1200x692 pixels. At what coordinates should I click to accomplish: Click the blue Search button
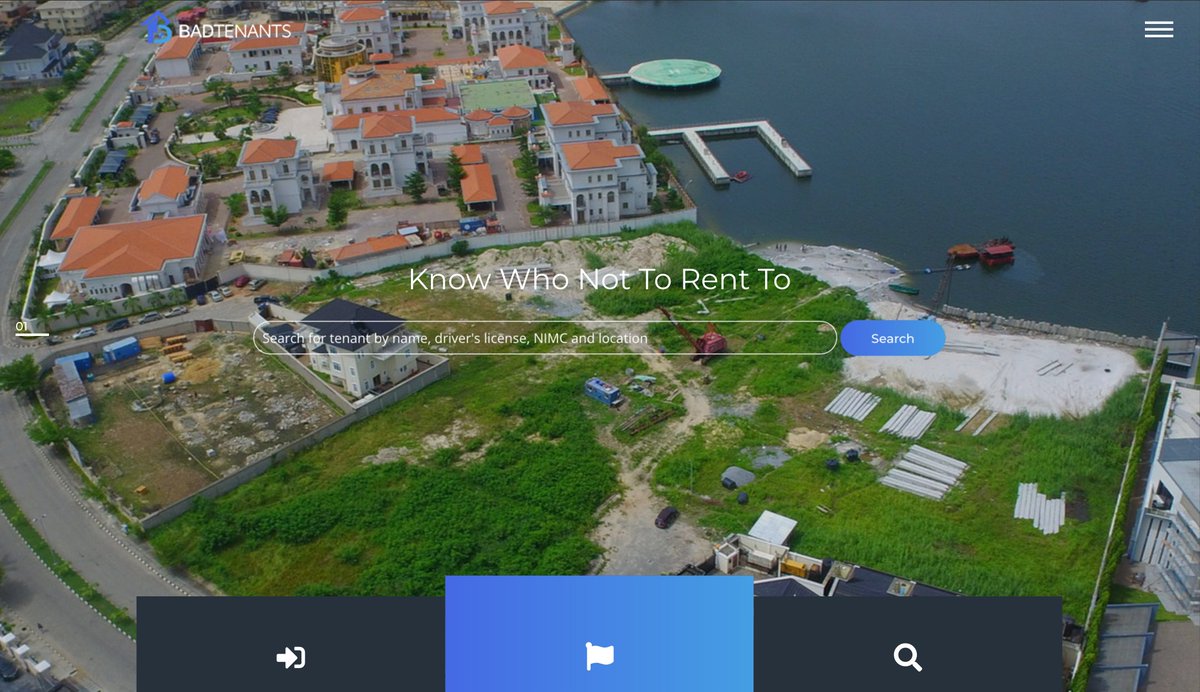892,338
